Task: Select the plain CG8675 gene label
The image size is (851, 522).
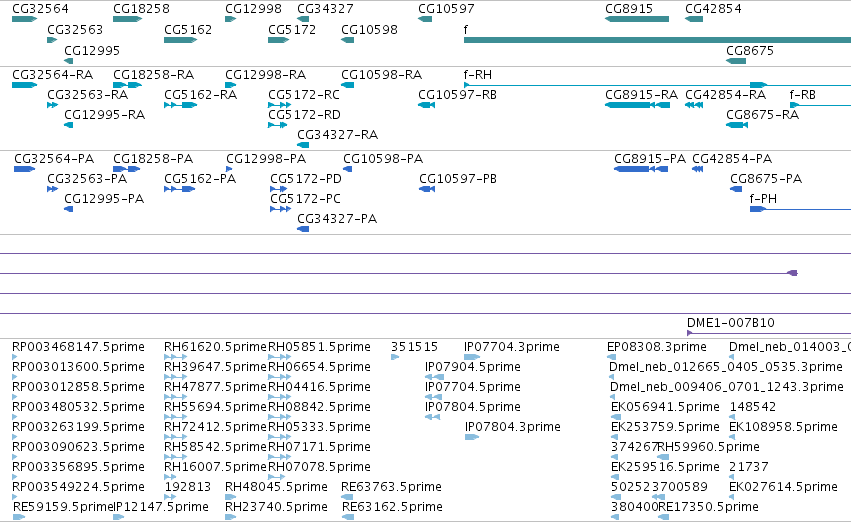Action: (x=750, y=50)
